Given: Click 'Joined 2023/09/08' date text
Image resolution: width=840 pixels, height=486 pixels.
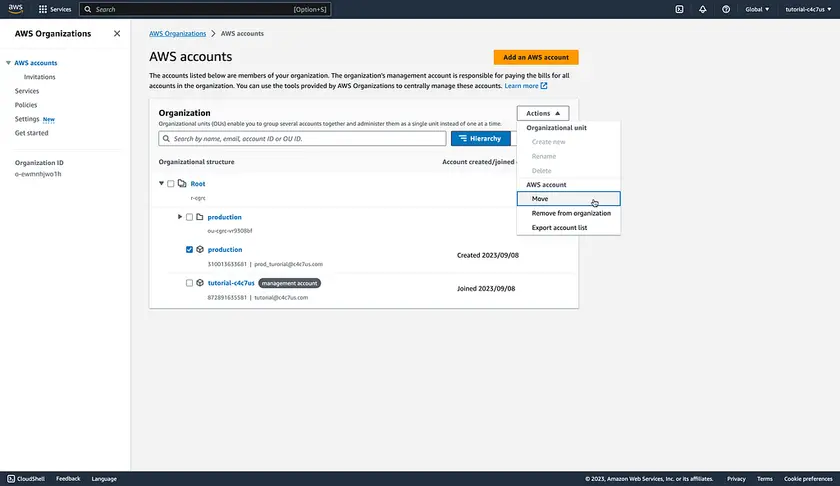Looking at the screenshot, I should pos(486,288).
